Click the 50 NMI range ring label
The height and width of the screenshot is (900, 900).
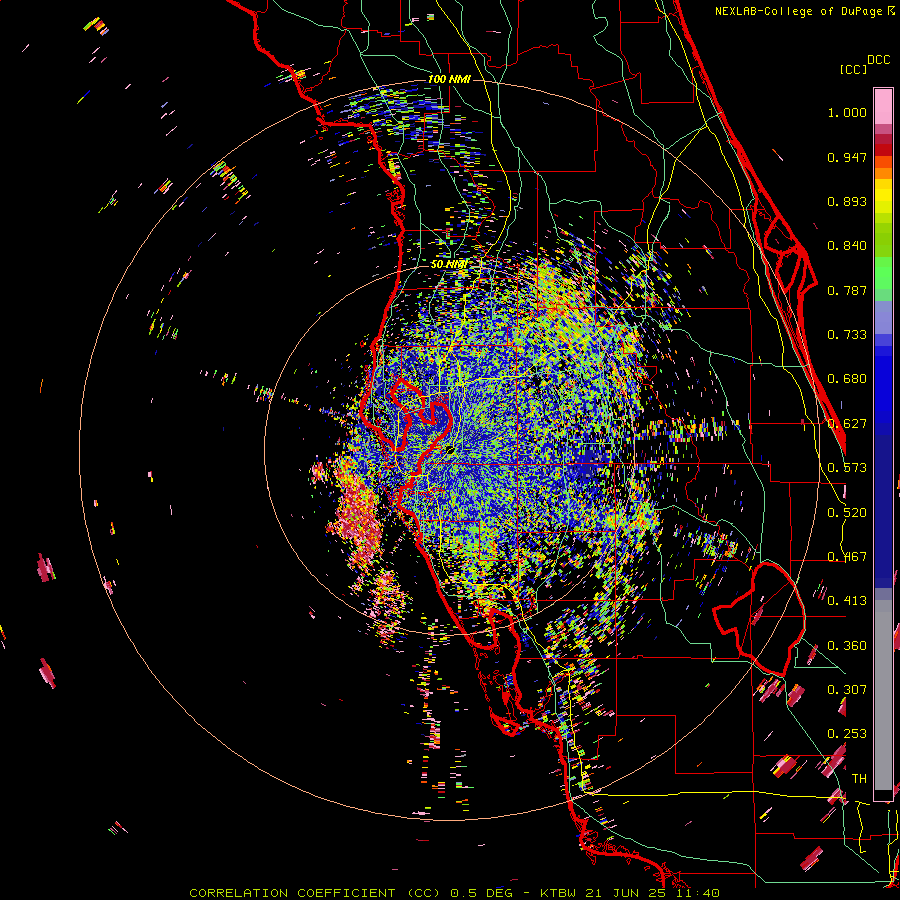pos(448,265)
